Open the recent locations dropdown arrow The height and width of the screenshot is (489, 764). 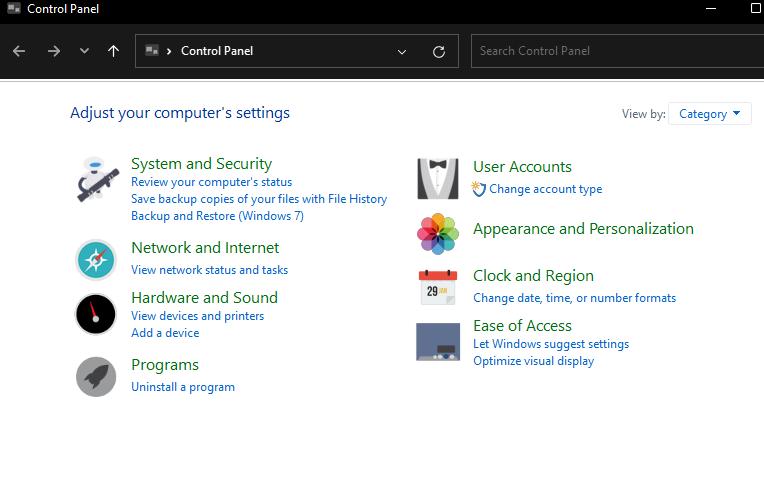[x=84, y=51]
